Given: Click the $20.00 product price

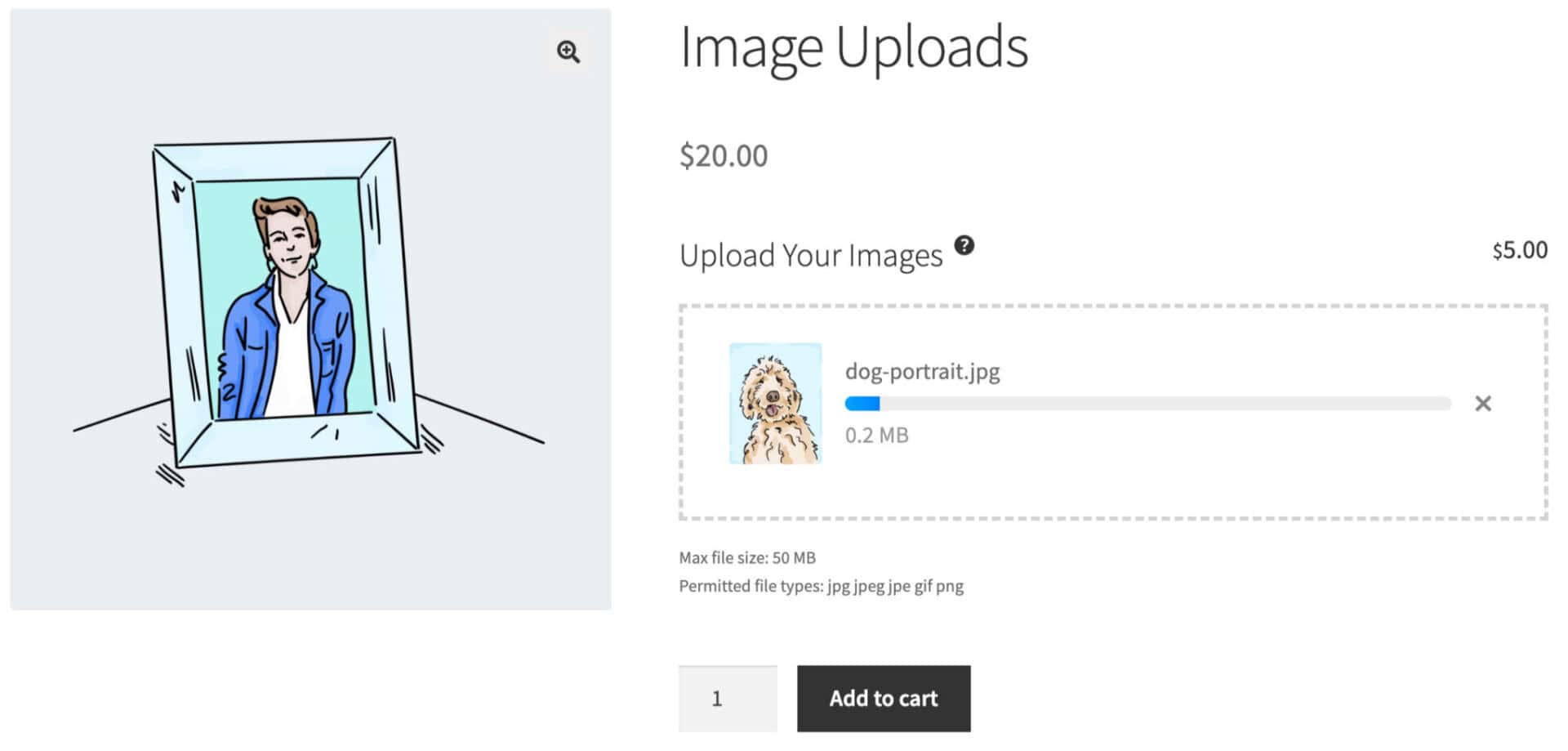Looking at the screenshot, I should pyautogui.click(x=724, y=156).
